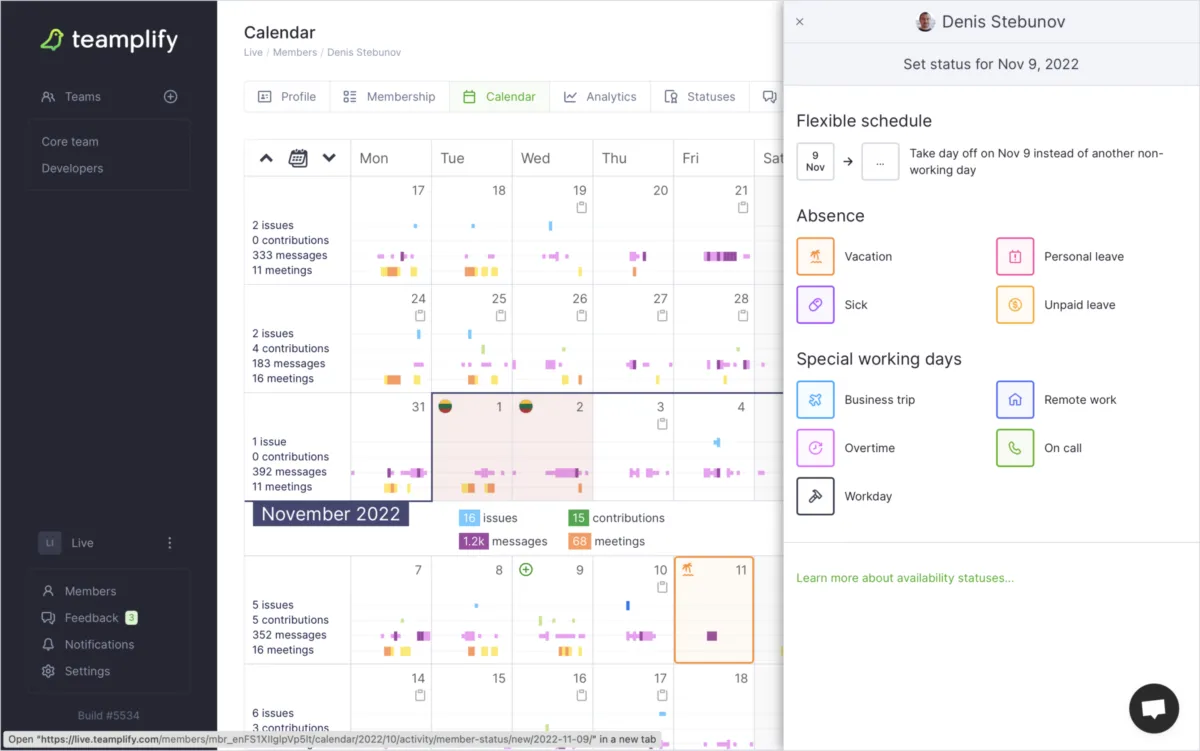Choose the replacement day empty box
The height and width of the screenshot is (751, 1200).
point(880,161)
